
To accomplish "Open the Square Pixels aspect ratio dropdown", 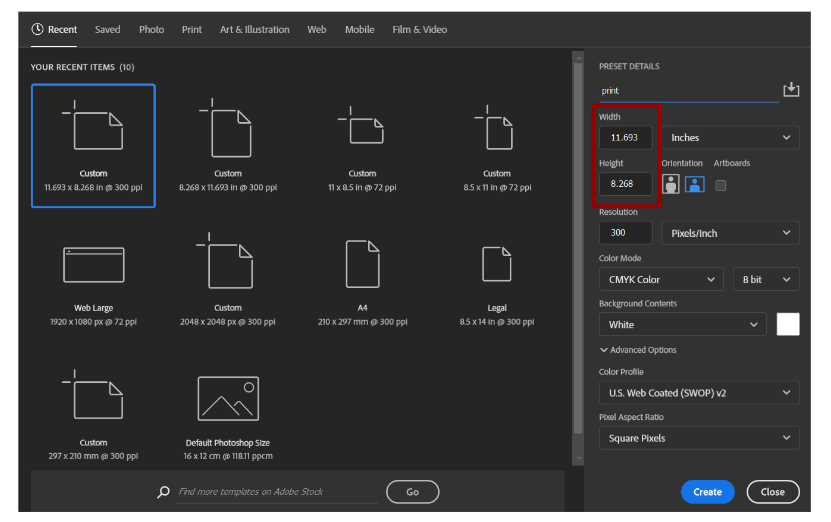I will tap(699, 438).
